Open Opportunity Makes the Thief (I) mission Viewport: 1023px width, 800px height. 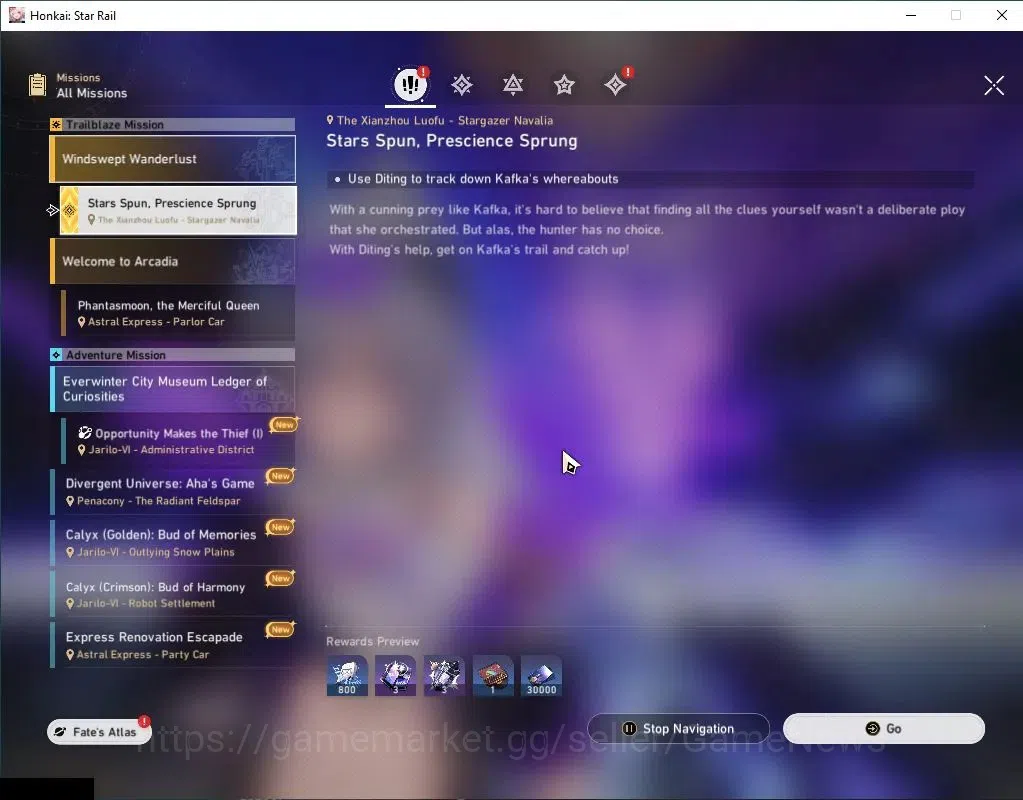click(x=178, y=441)
